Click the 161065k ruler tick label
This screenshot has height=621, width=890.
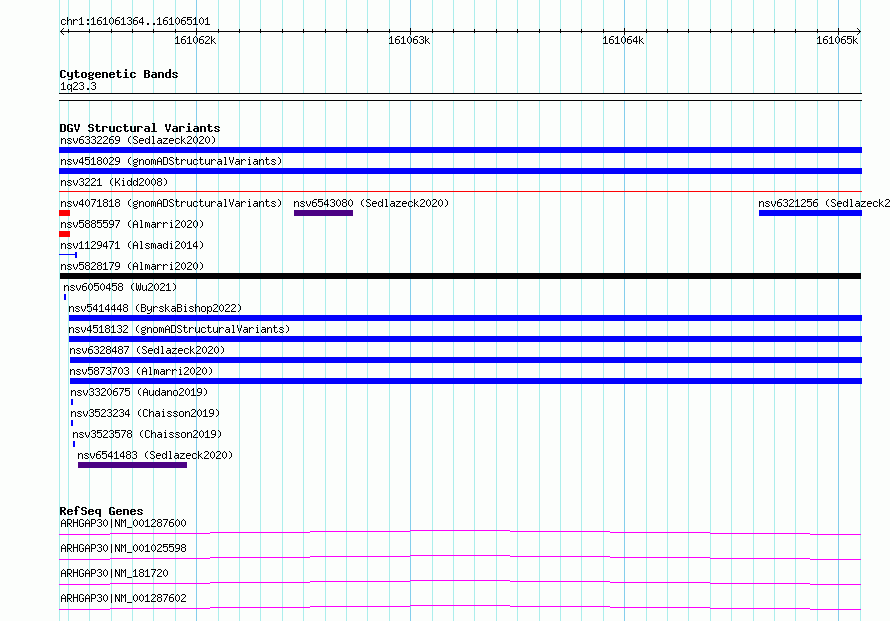pos(837,40)
